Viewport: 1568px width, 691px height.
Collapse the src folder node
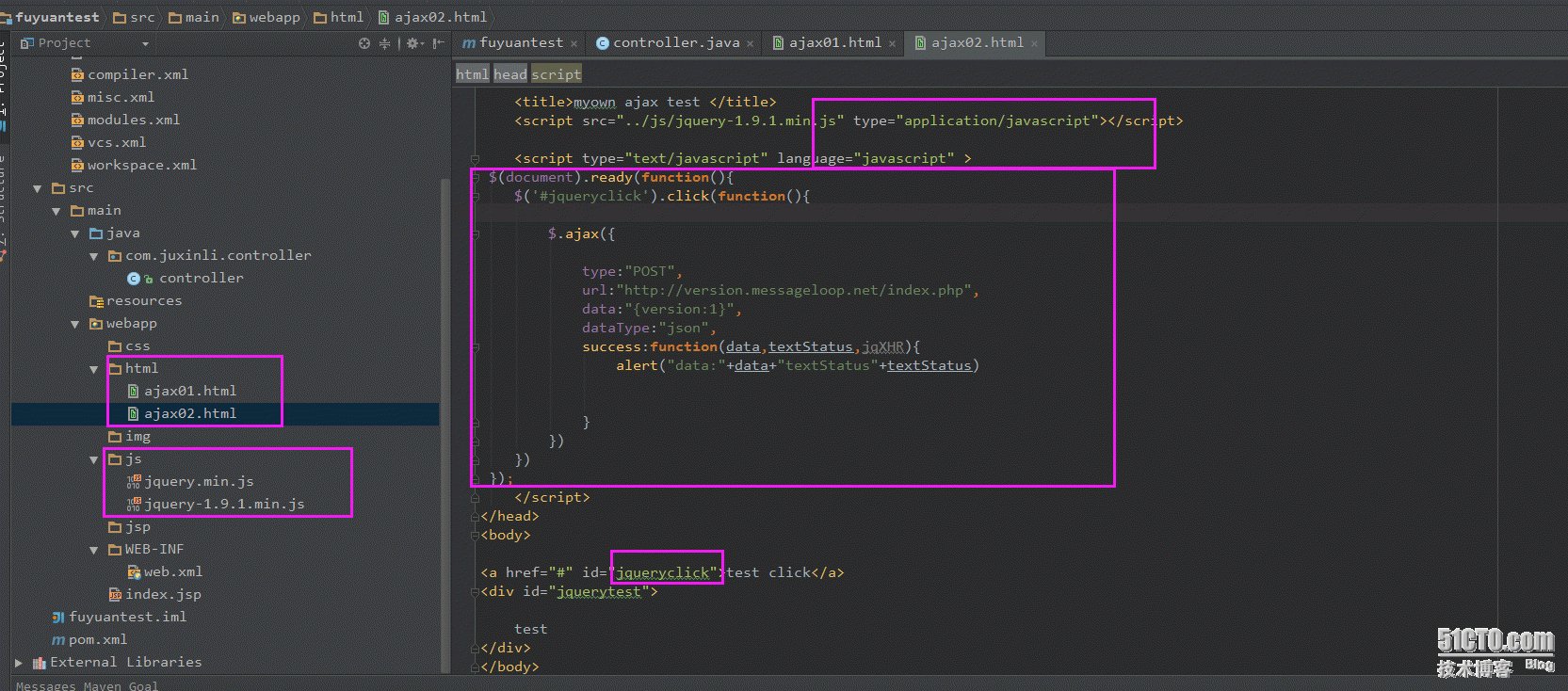click(38, 188)
